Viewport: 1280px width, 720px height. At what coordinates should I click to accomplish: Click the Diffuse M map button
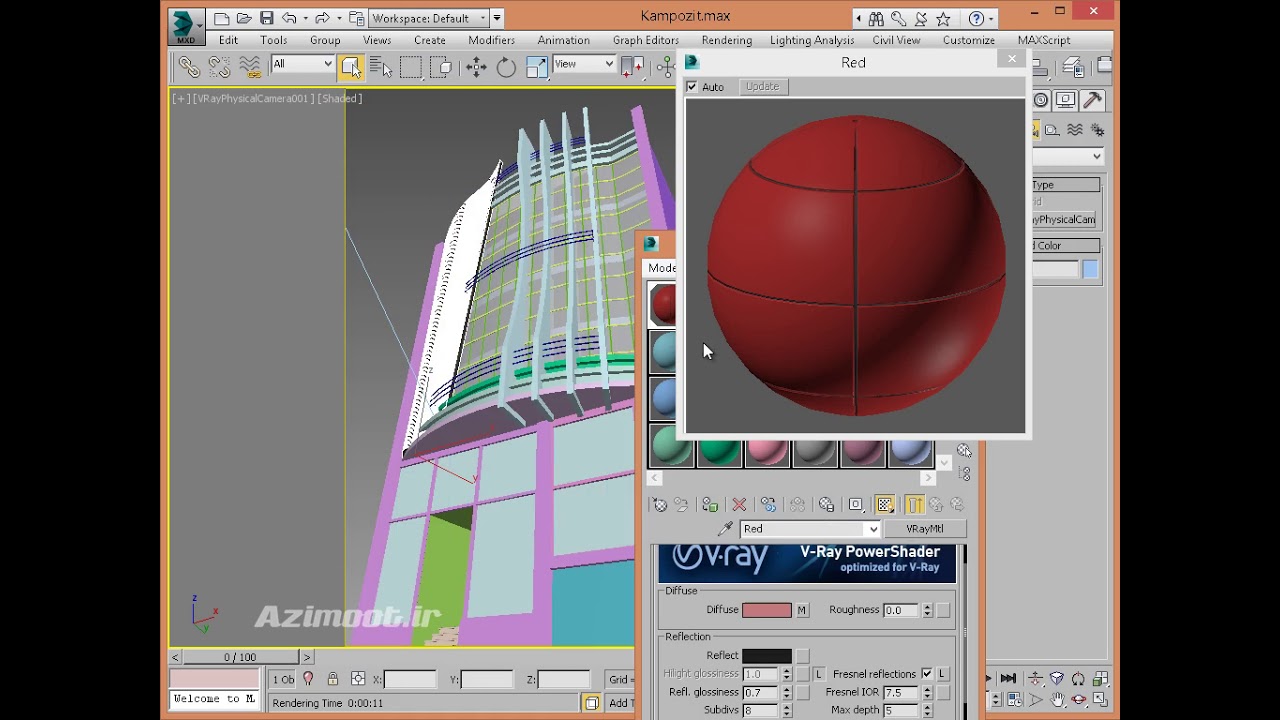tap(801, 610)
